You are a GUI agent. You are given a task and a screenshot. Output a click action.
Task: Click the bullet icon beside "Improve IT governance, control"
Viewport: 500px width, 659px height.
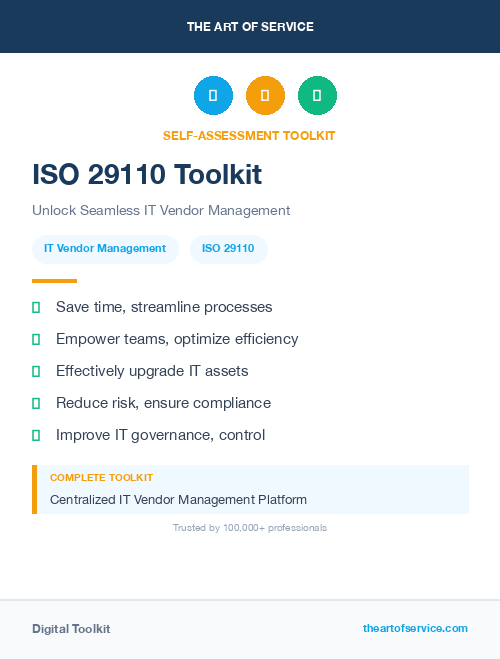click(x=36, y=435)
